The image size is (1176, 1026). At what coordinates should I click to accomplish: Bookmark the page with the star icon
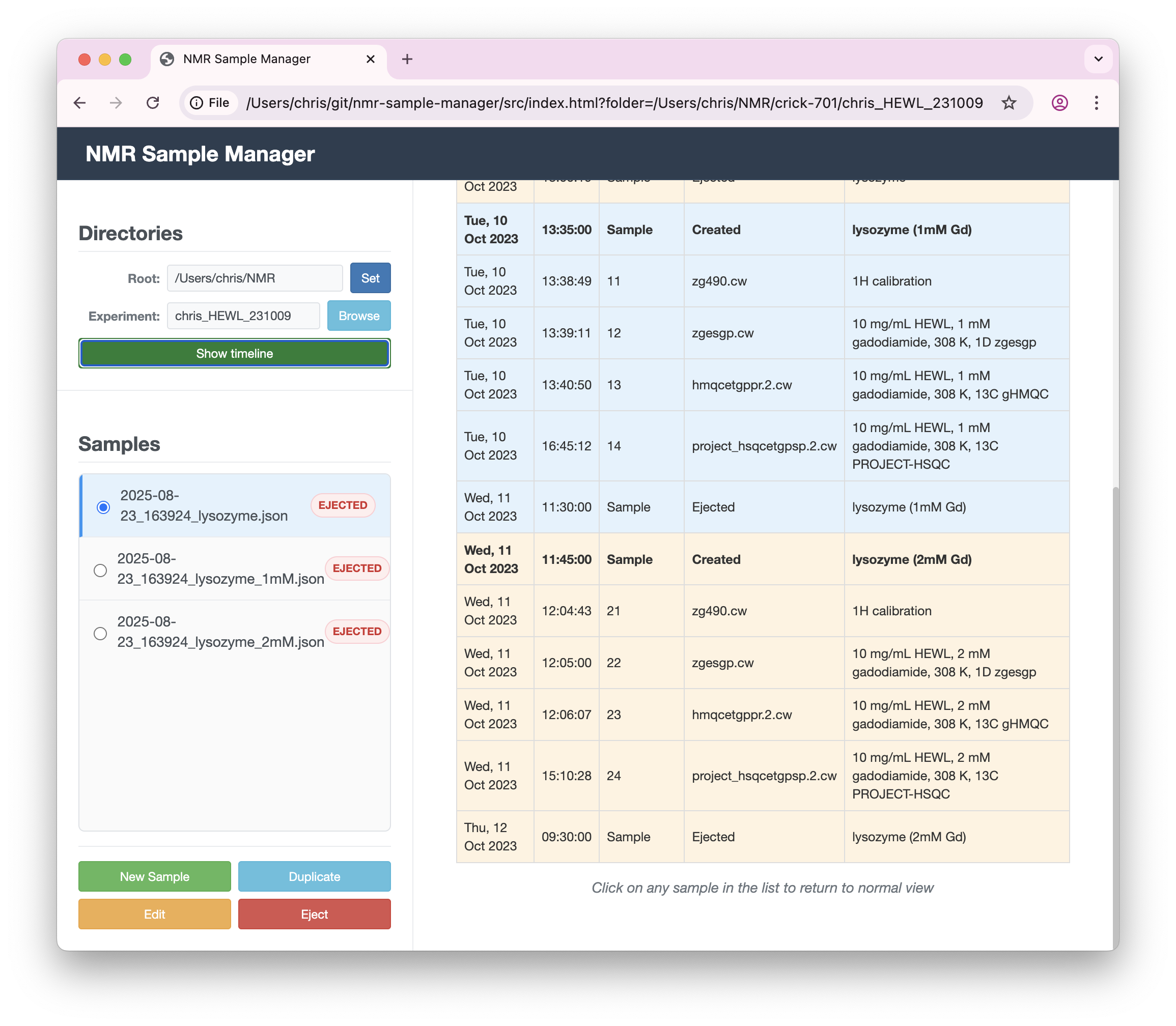coord(1009,102)
